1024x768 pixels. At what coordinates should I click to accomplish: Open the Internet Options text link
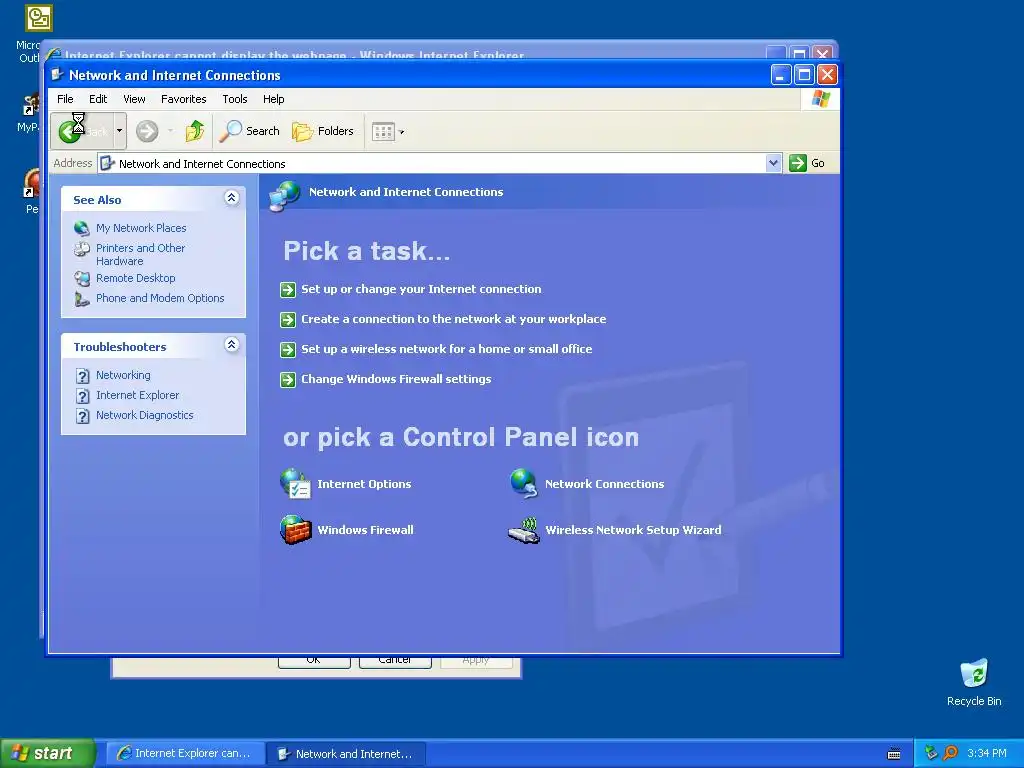coord(364,484)
